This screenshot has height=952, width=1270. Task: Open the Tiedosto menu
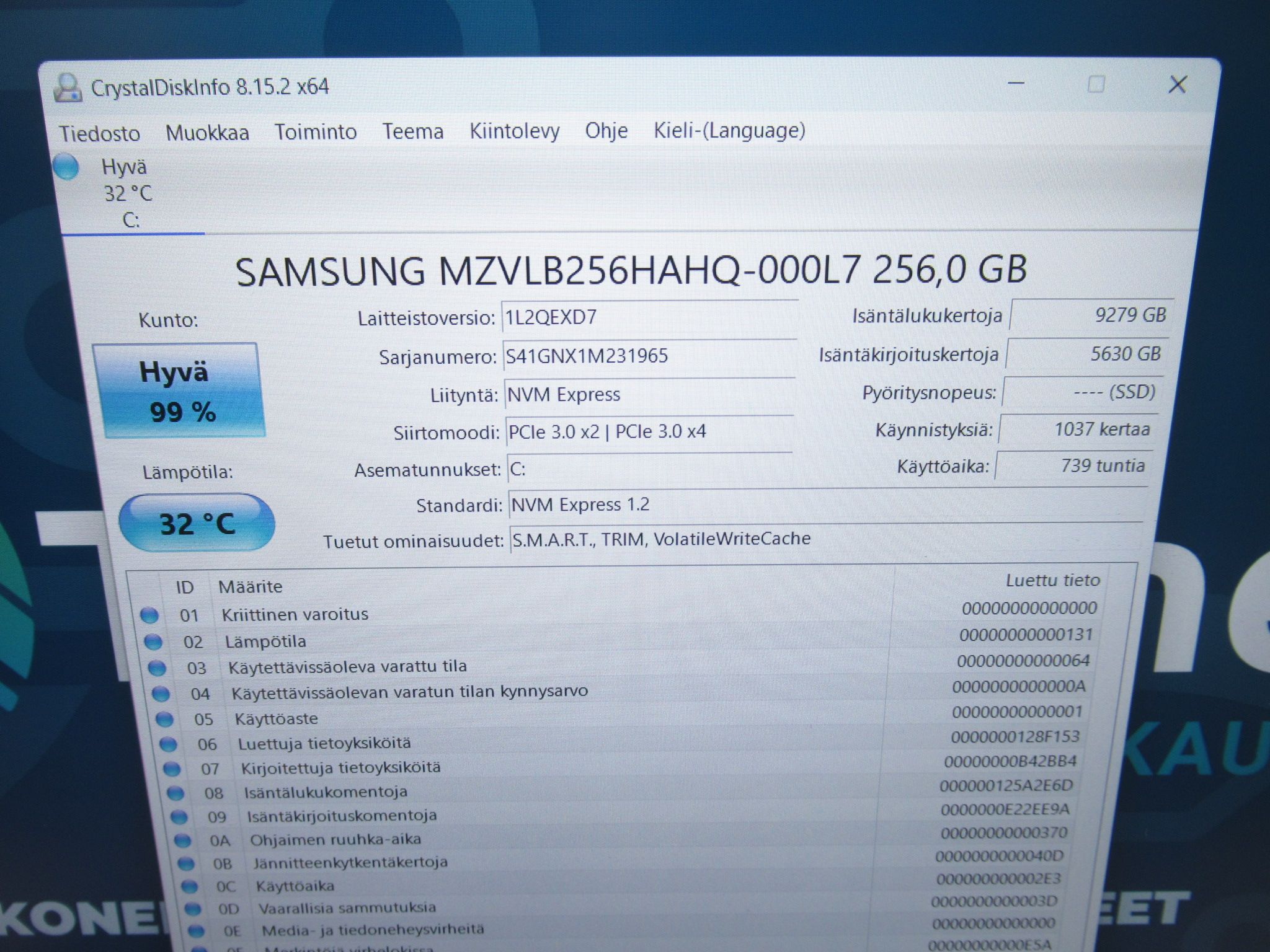[x=100, y=133]
